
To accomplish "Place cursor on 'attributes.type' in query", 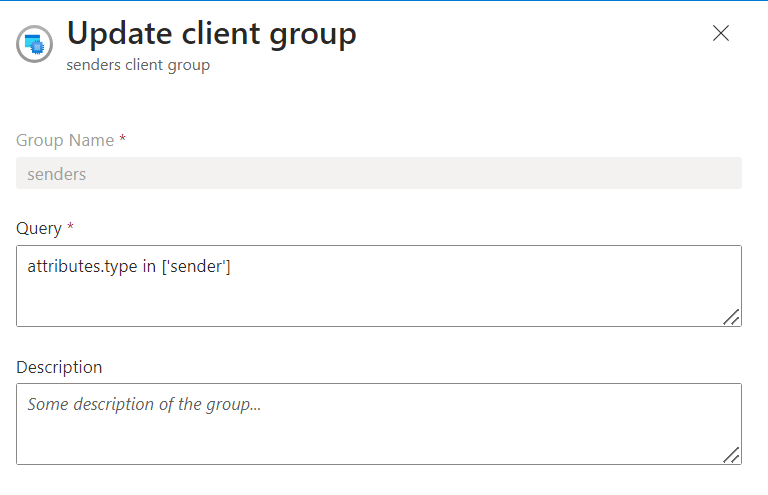I will coord(82,267).
